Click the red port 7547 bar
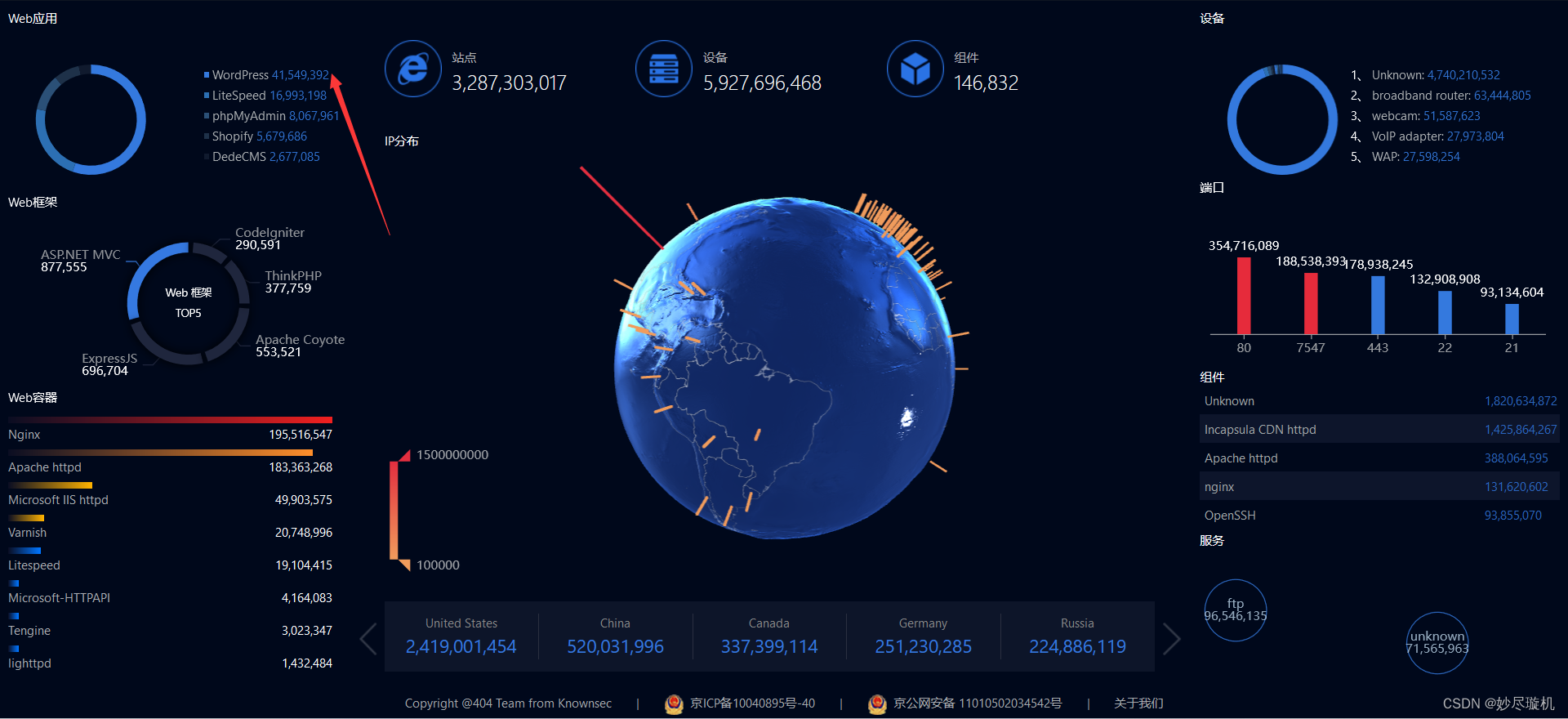 coord(1311,303)
